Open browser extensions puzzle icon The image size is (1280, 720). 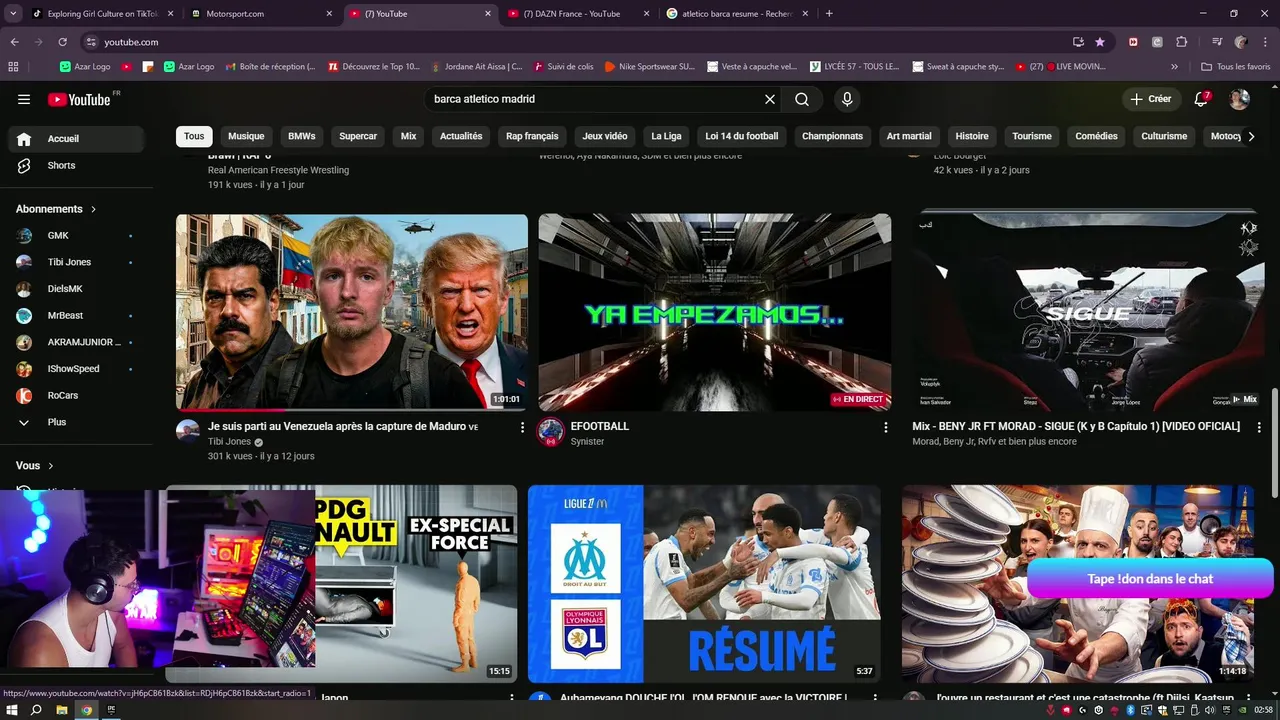[1181, 42]
